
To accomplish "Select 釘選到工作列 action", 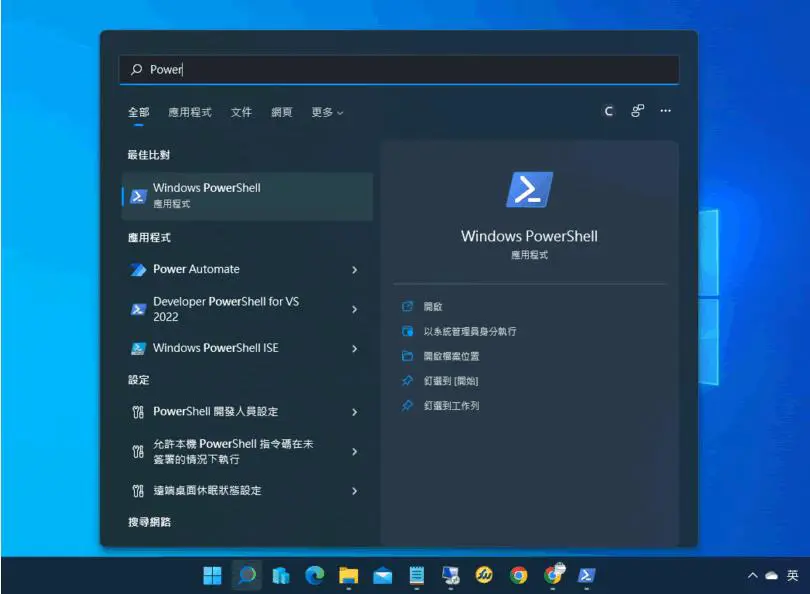I will pyautogui.click(x=451, y=405).
